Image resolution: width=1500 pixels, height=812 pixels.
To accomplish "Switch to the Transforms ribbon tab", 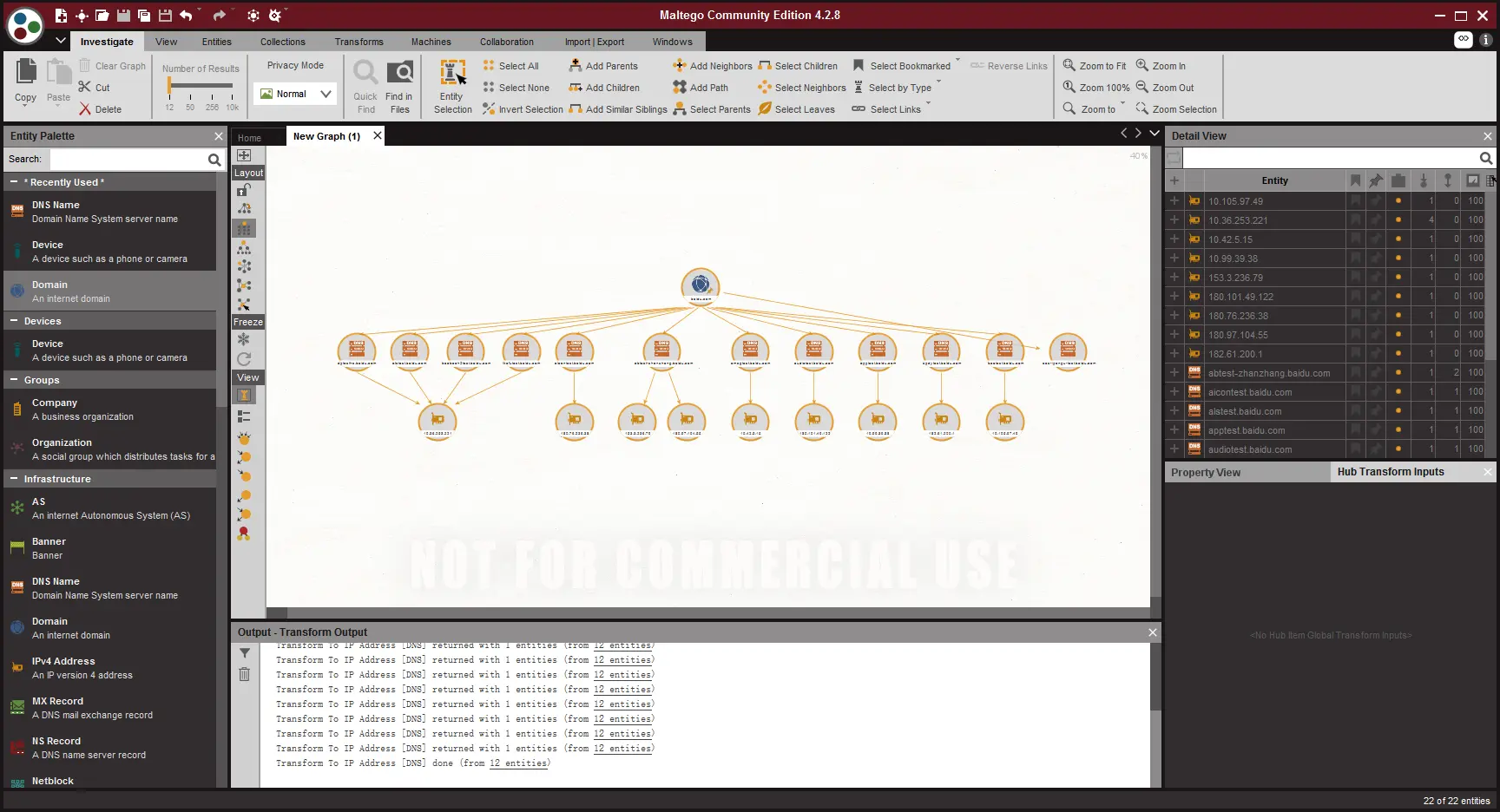I will tap(359, 42).
